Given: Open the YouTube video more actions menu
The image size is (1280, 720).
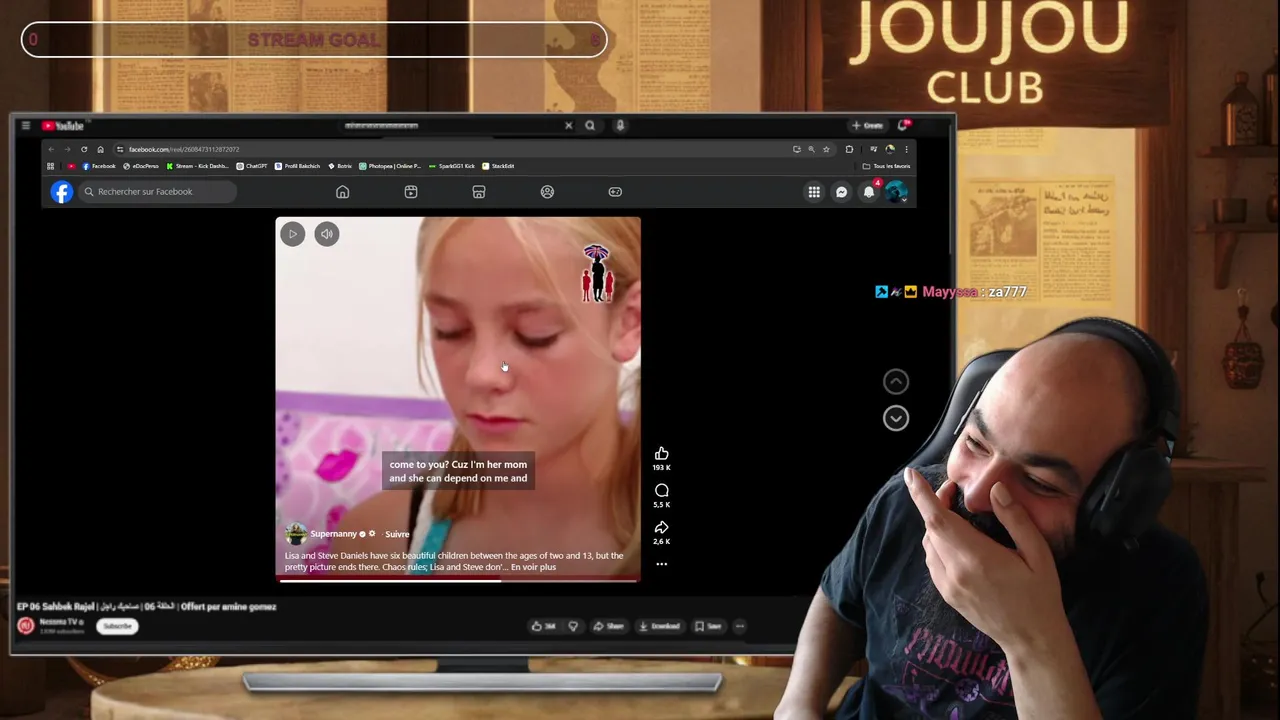Looking at the screenshot, I should [740, 626].
